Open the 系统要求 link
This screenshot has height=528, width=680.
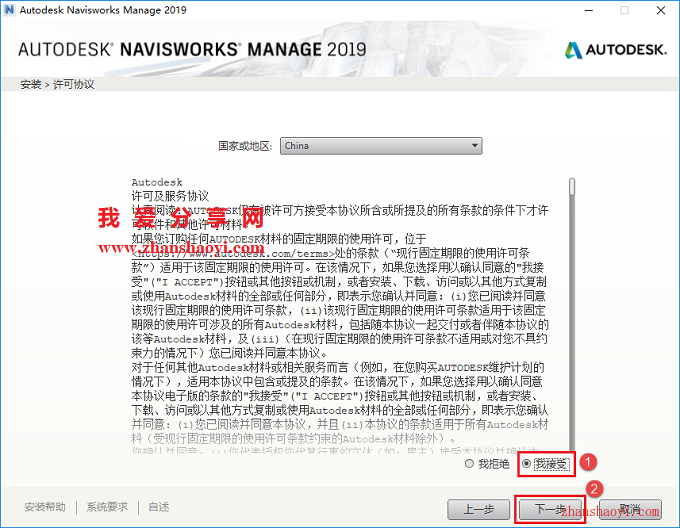coord(107,507)
